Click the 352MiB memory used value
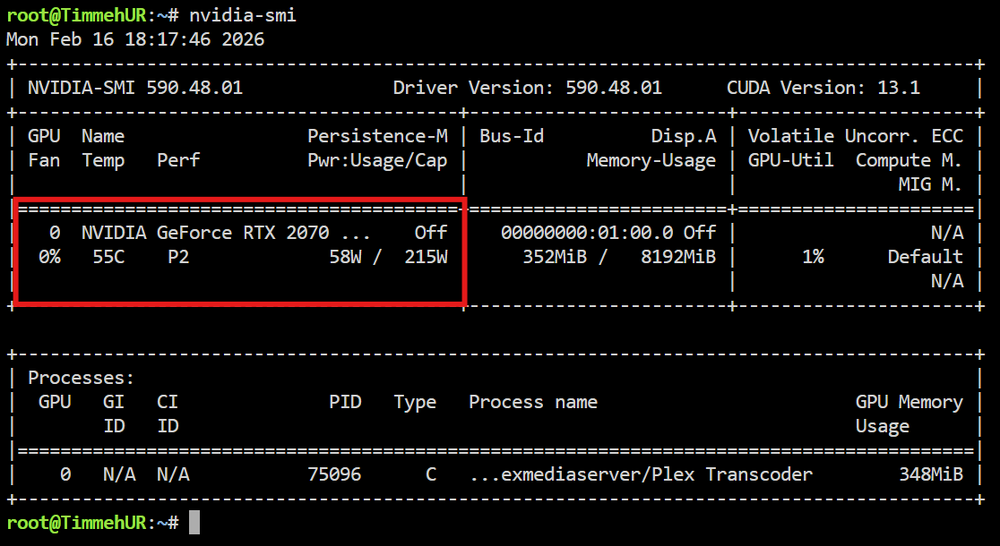 tap(554, 257)
